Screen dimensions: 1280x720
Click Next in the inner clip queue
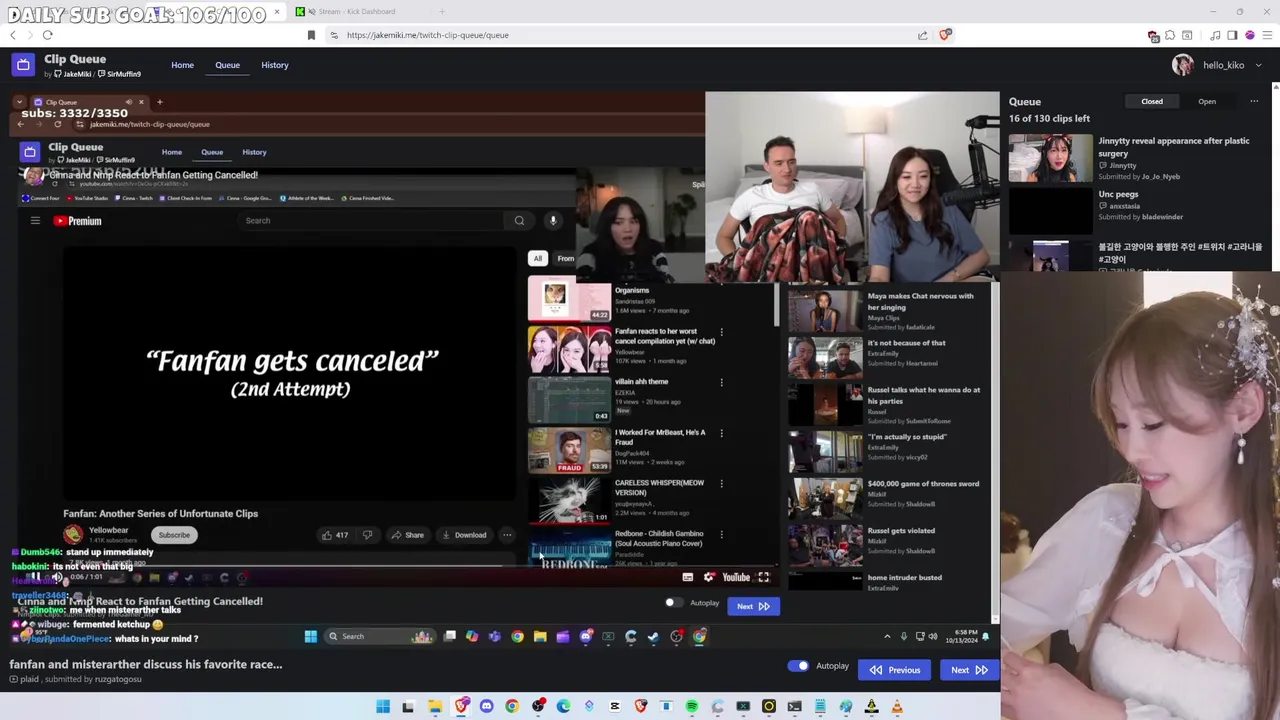[x=753, y=606]
